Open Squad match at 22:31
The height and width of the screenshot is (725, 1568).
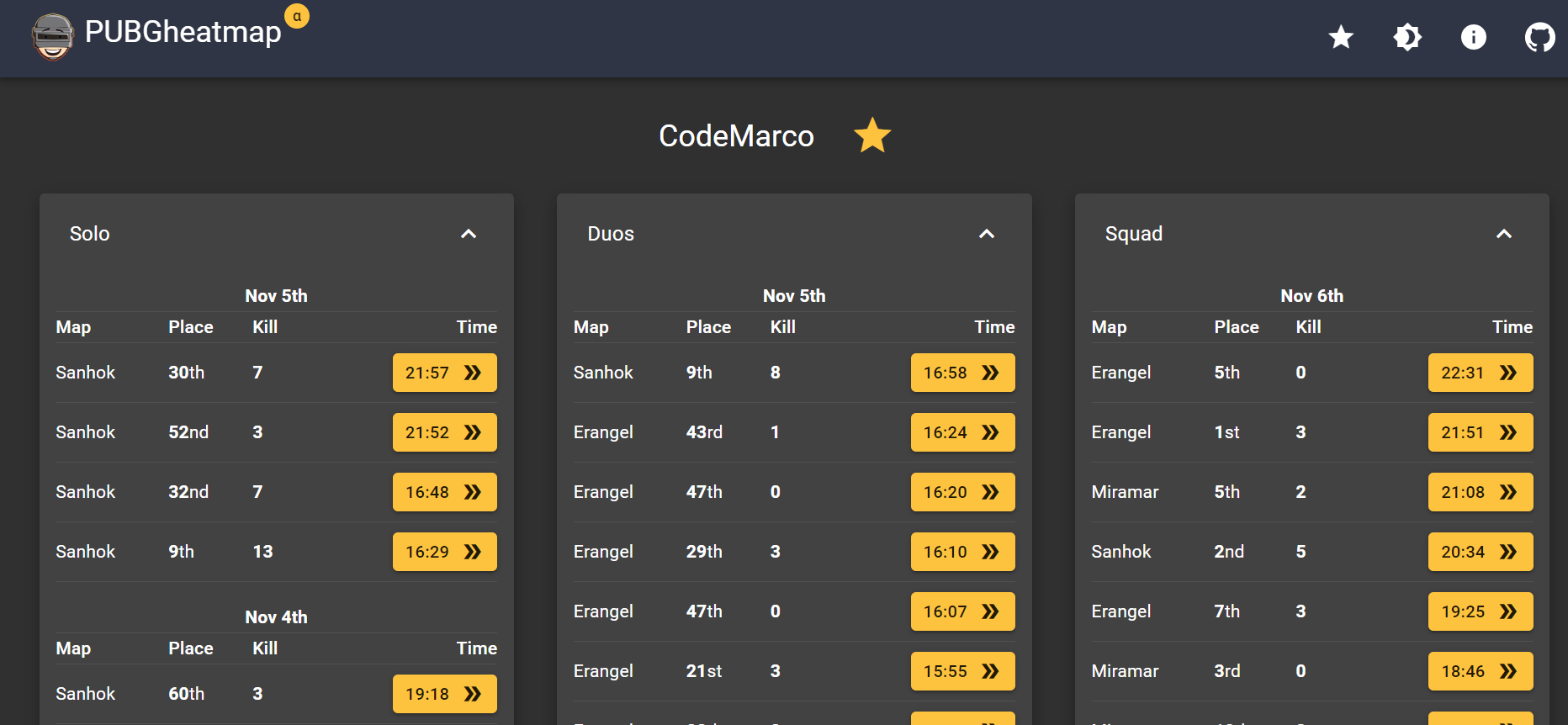1481,373
